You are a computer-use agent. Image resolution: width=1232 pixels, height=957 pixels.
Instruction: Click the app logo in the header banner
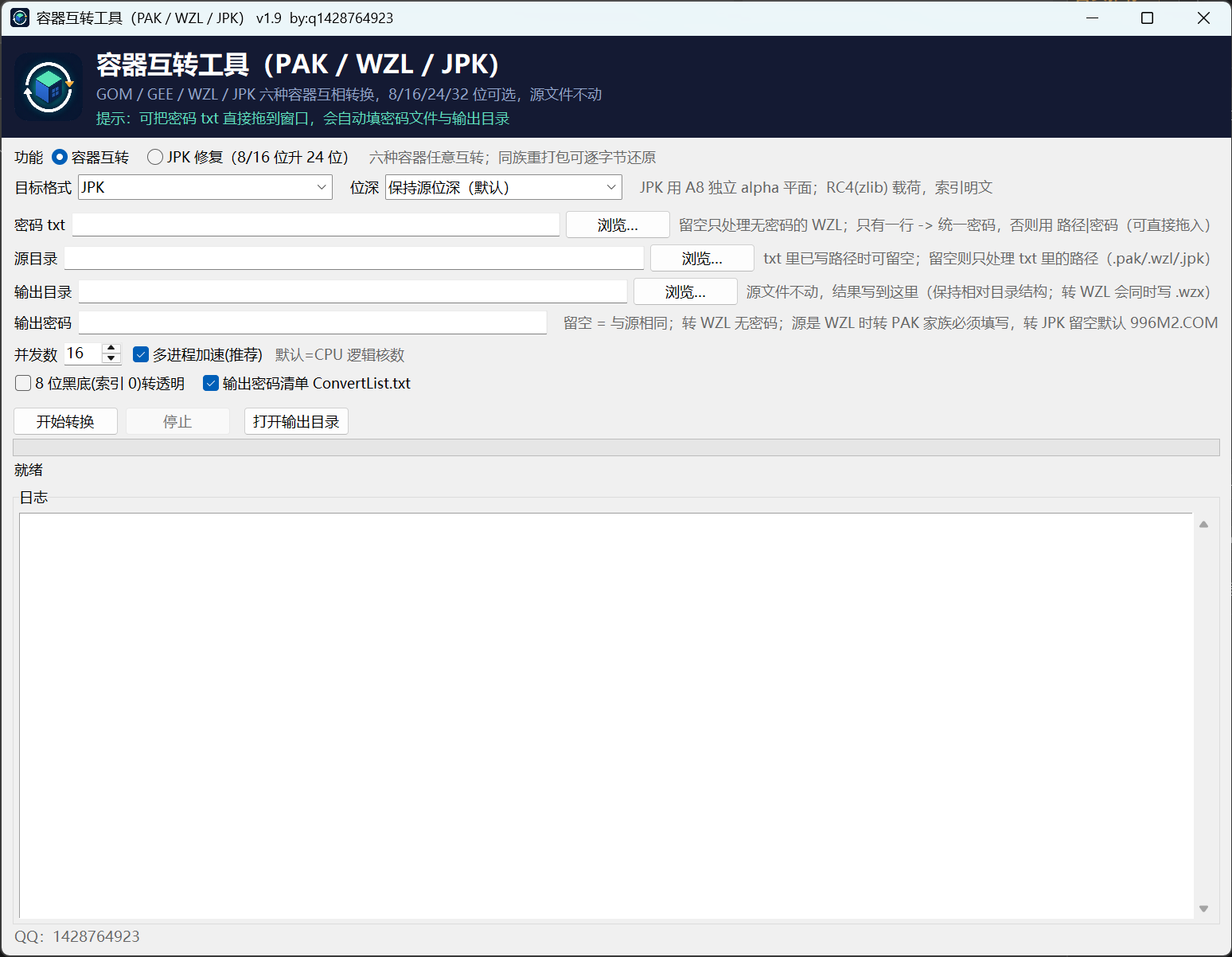point(49,87)
